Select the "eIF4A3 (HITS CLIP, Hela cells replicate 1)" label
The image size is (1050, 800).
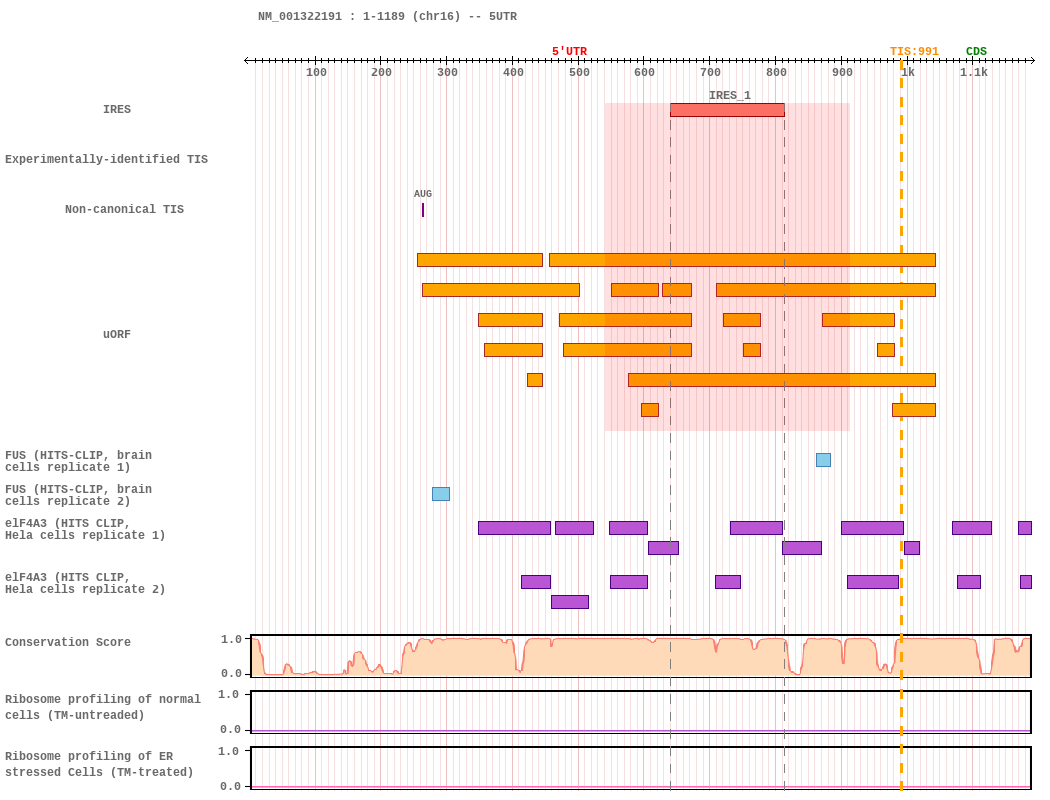(85, 529)
